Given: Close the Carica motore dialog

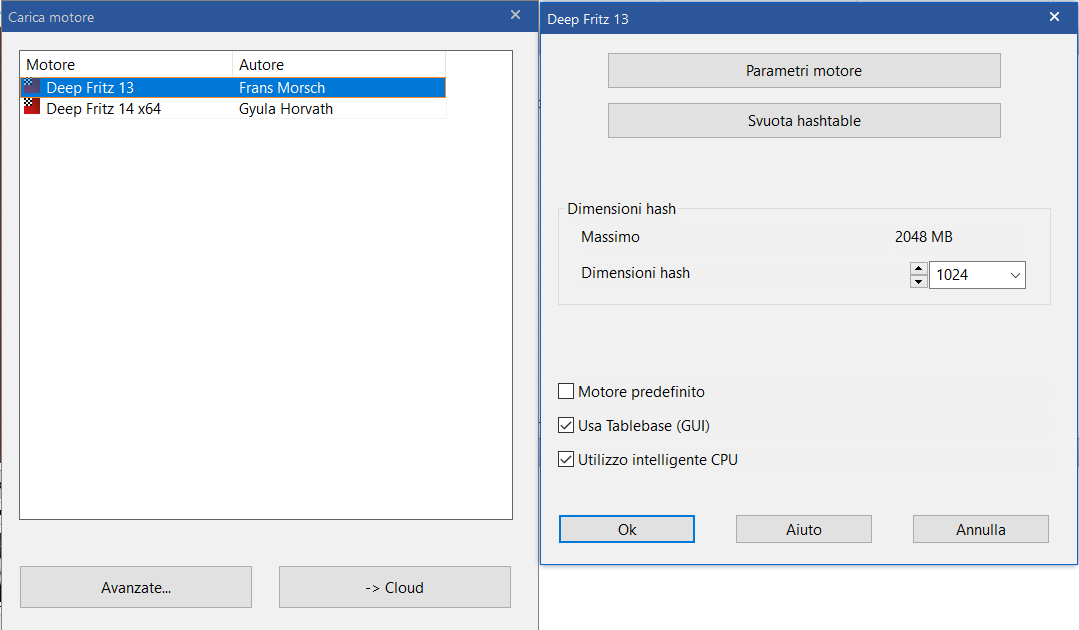Looking at the screenshot, I should pos(515,15).
